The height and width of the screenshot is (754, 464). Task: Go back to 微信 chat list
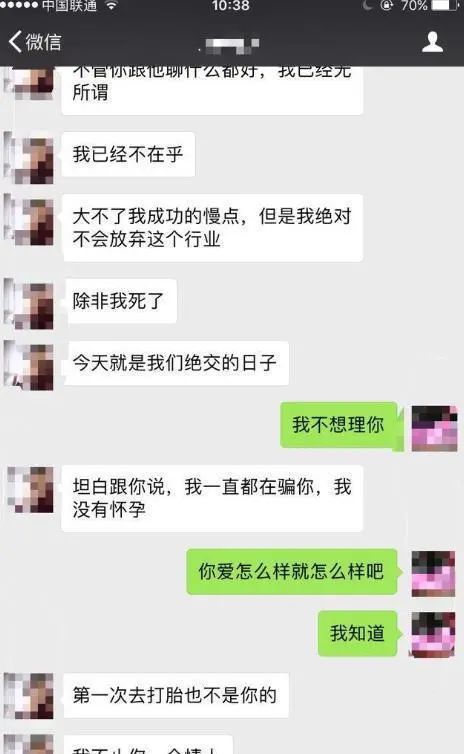tap(35, 42)
